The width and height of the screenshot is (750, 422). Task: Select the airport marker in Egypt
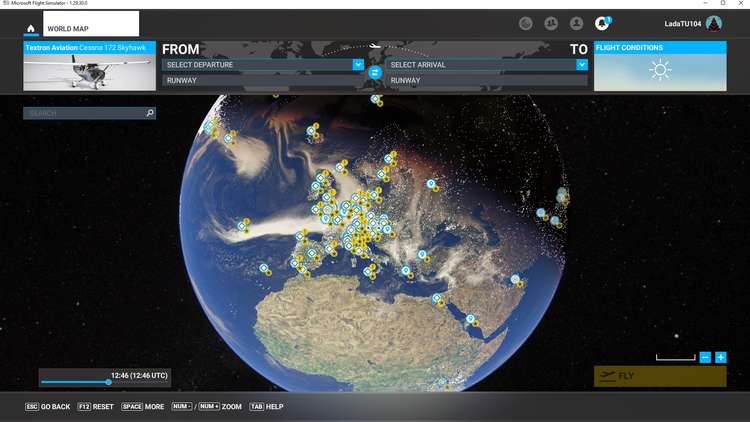click(437, 299)
